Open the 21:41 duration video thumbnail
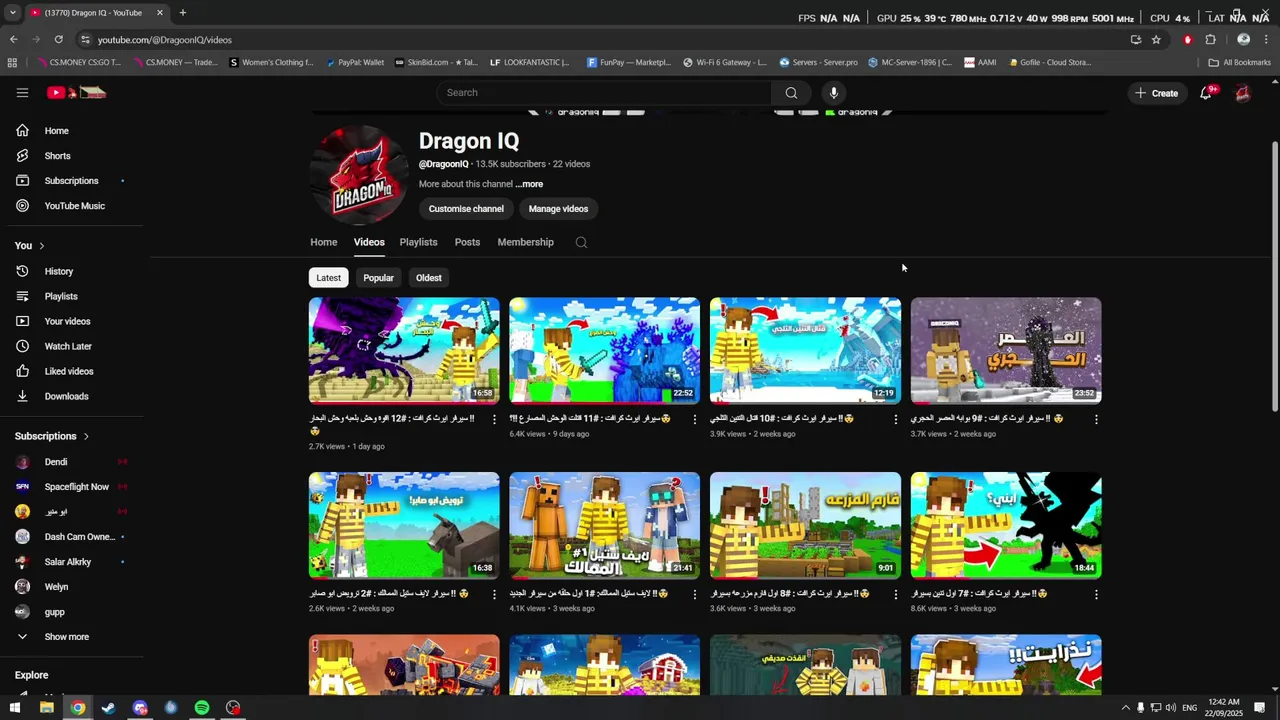 click(x=604, y=525)
